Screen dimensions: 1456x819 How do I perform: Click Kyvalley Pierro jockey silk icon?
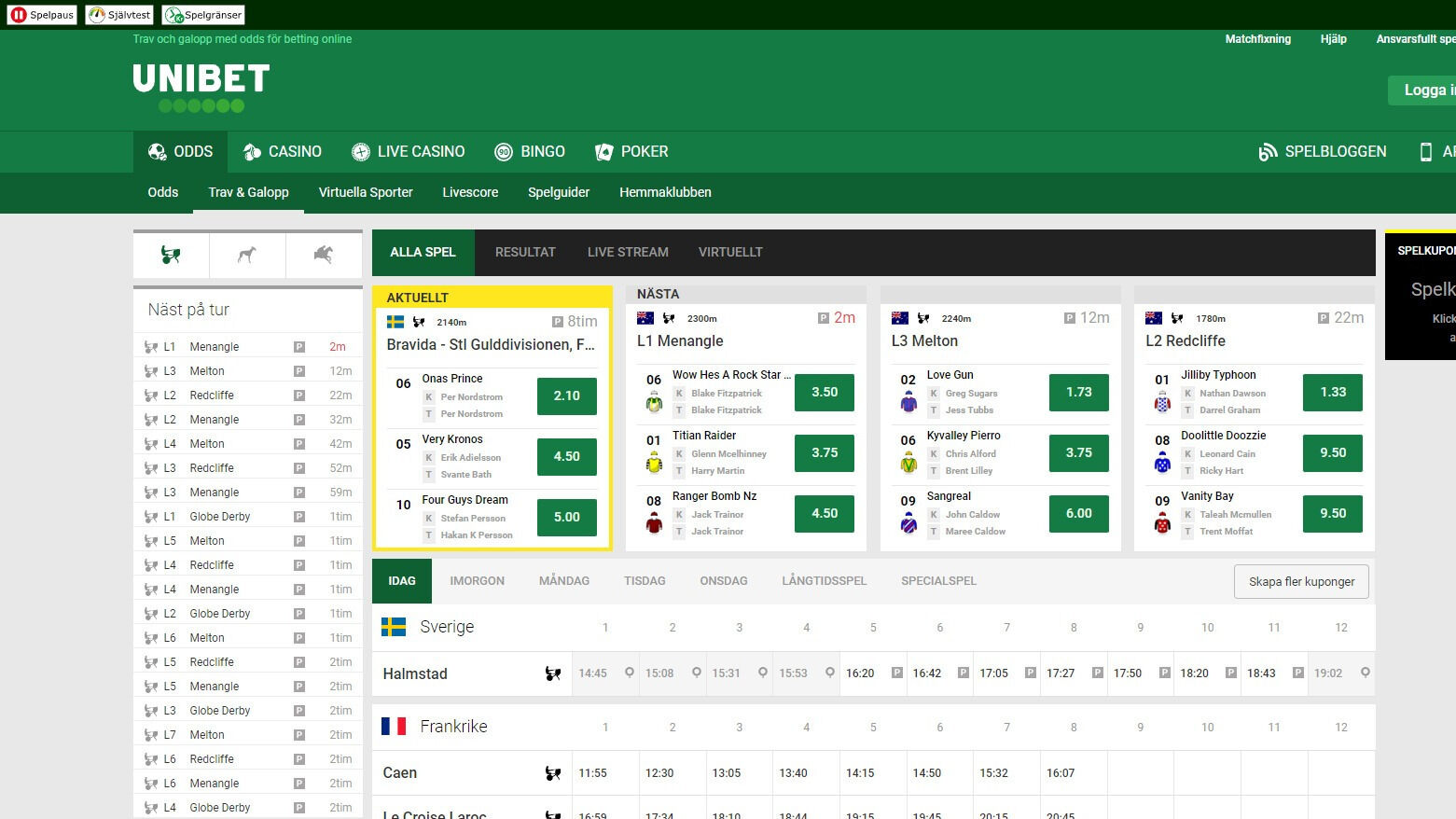coord(908,462)
